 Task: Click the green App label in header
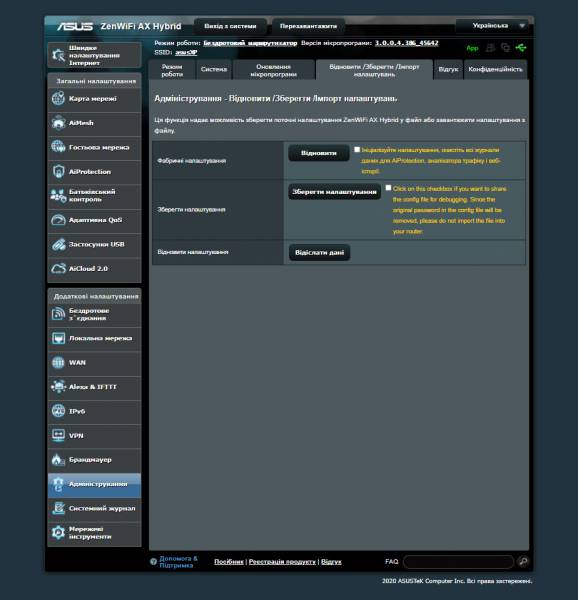point(472,48)
